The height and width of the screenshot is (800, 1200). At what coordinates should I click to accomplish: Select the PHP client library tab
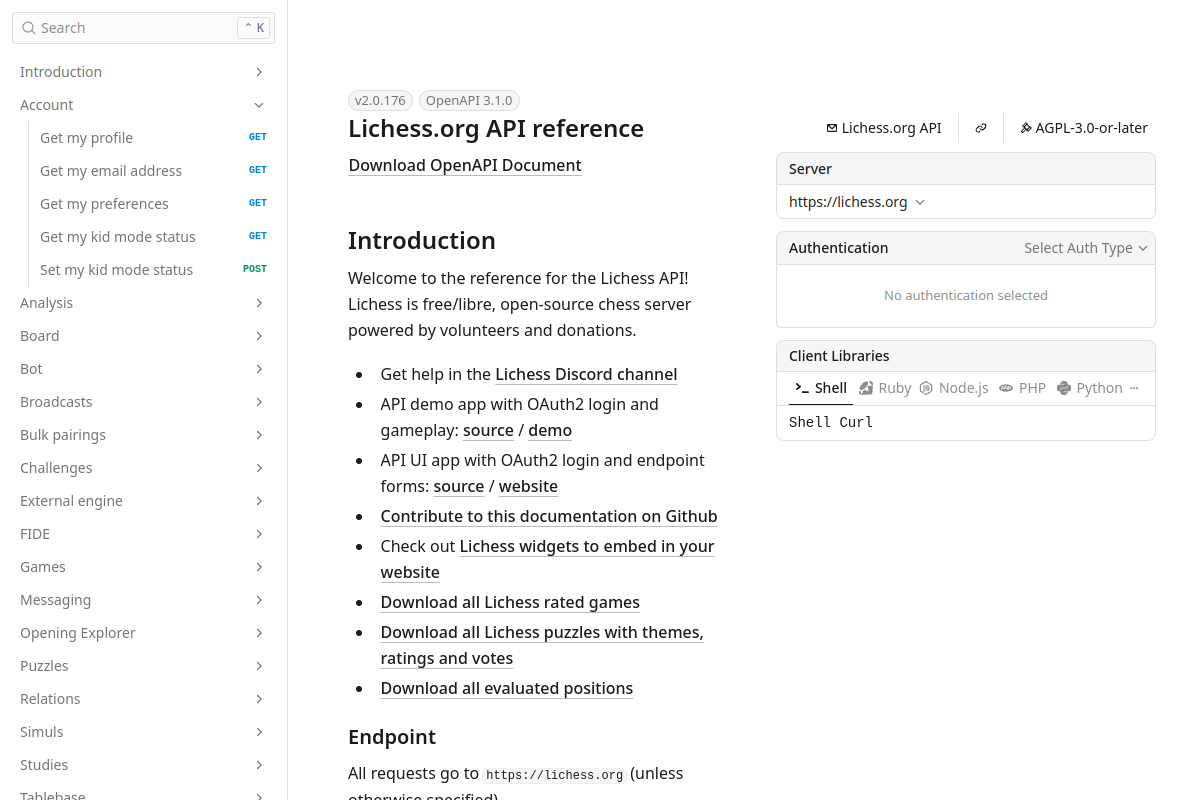pyautogui.click(x=1022, y=388)
